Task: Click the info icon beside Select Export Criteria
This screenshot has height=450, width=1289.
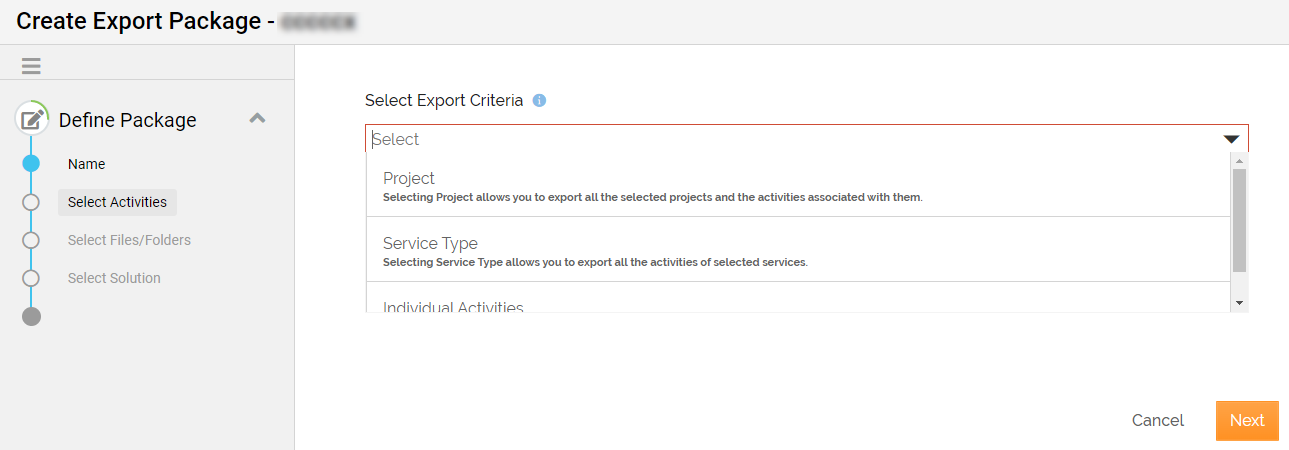Action: coord(539,100)
